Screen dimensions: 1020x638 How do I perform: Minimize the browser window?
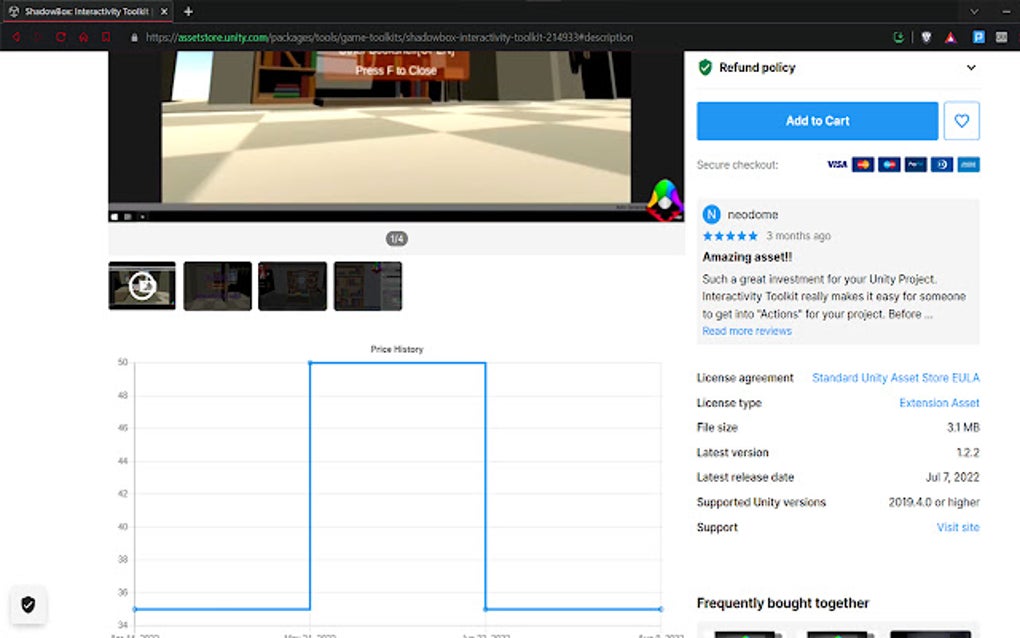(1006, 11)
